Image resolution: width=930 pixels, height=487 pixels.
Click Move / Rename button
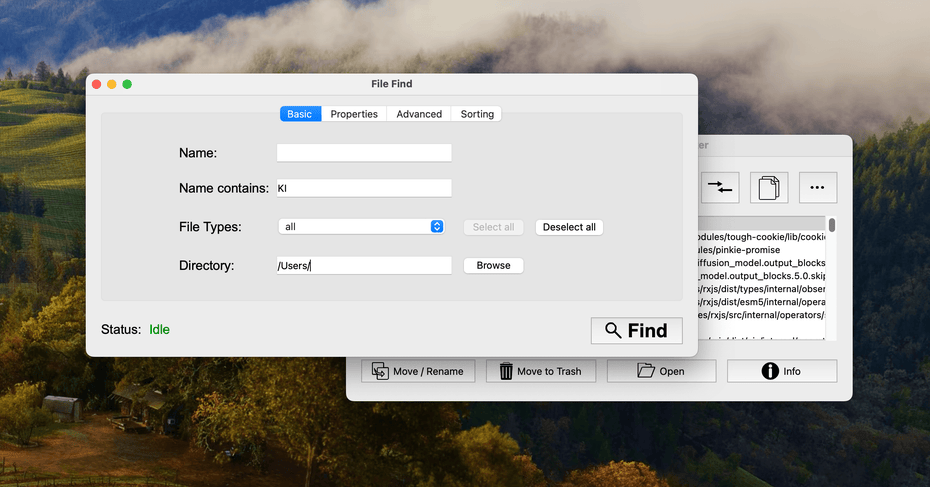point(418,371)
